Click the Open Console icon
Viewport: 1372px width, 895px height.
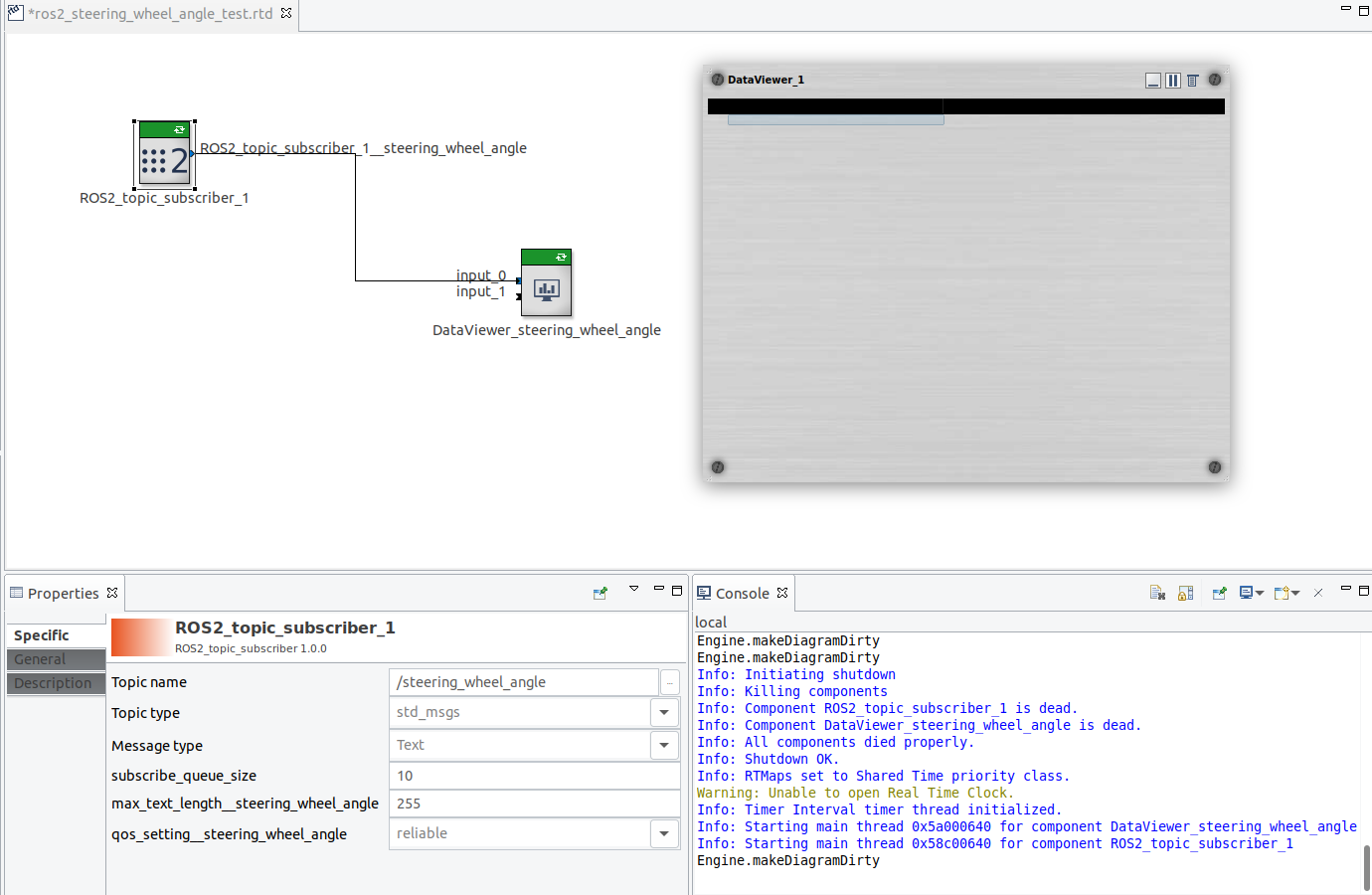point(1282,593)
